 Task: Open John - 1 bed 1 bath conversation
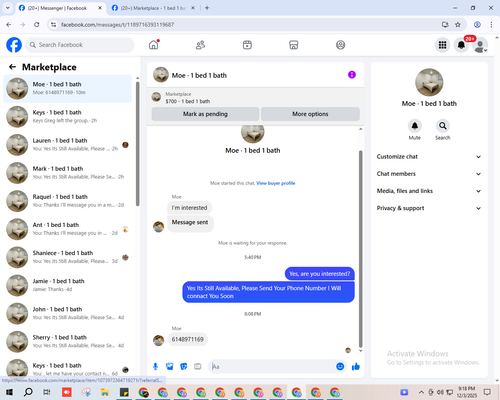click(x=67, y=313)
